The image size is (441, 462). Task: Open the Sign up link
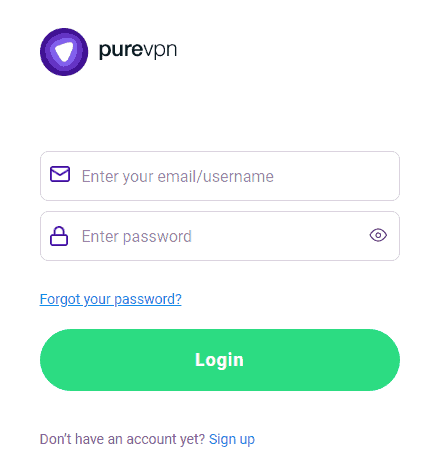click(x=232, y=439)
